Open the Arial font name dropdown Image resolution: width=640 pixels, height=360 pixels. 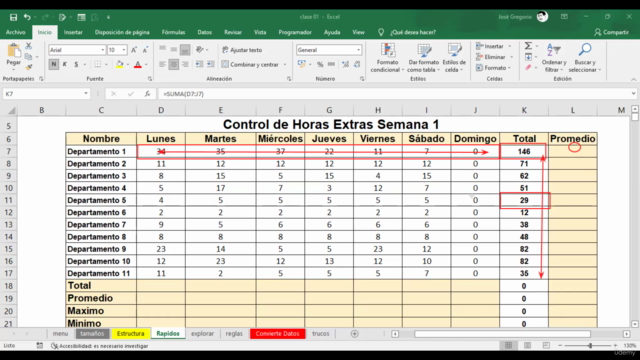(102, 50)
